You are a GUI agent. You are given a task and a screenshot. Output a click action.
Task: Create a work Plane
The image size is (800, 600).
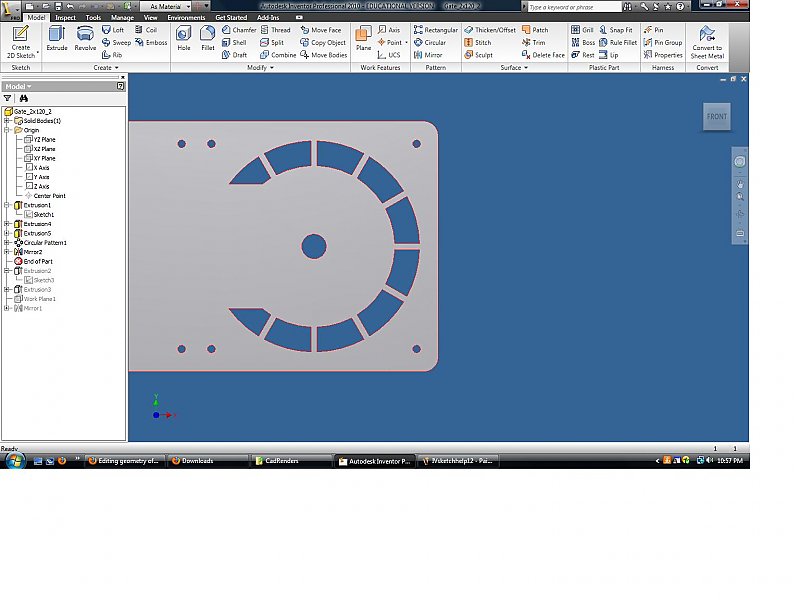coord(363,38)
